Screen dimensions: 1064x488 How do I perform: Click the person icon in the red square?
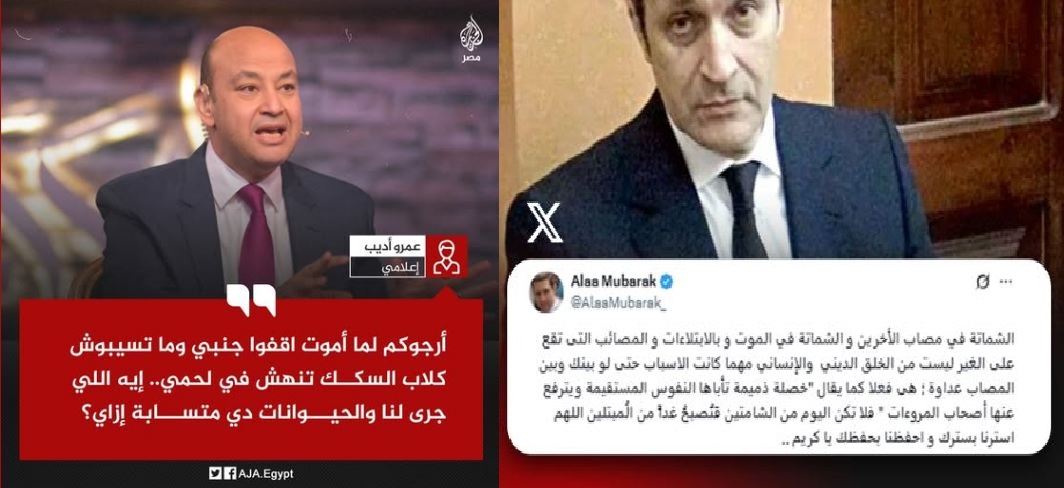pos(446,257)
